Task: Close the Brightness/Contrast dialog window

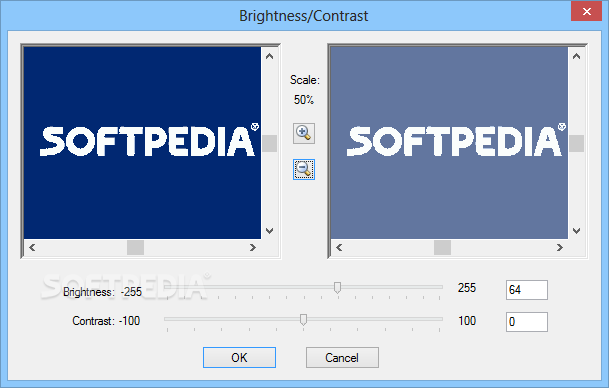Action: (586, 11)
